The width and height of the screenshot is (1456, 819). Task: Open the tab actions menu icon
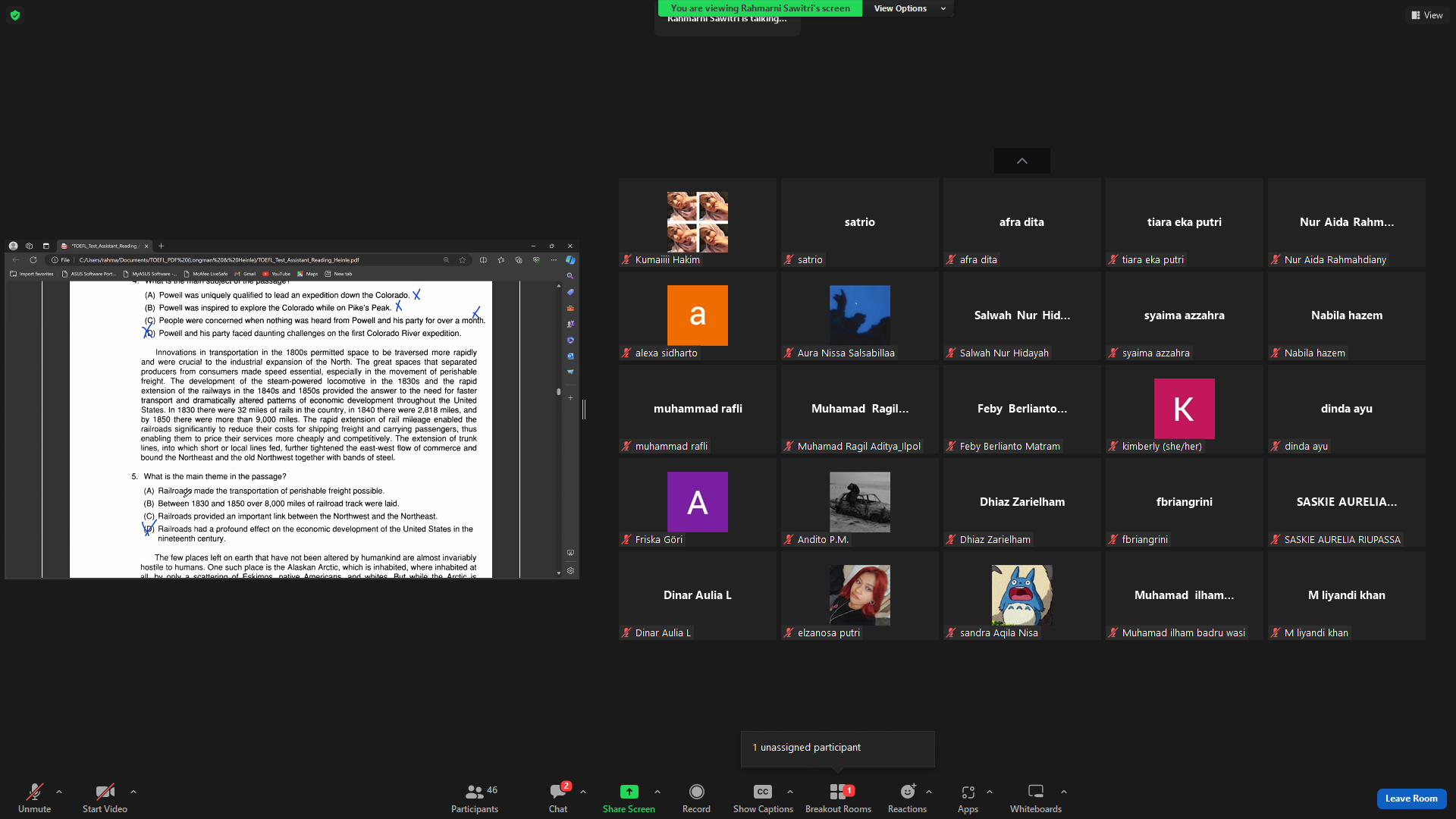[x=46, y=246]
